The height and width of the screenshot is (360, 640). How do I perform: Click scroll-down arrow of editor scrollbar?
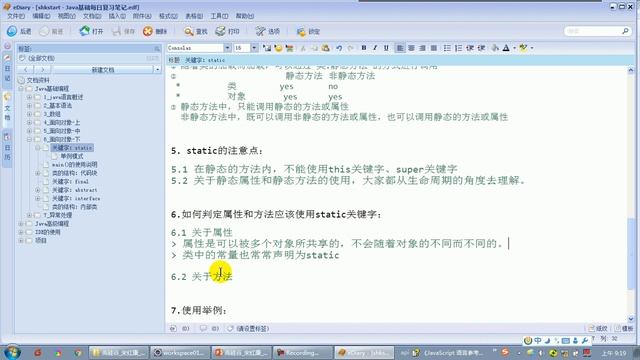tap(631, 319)
